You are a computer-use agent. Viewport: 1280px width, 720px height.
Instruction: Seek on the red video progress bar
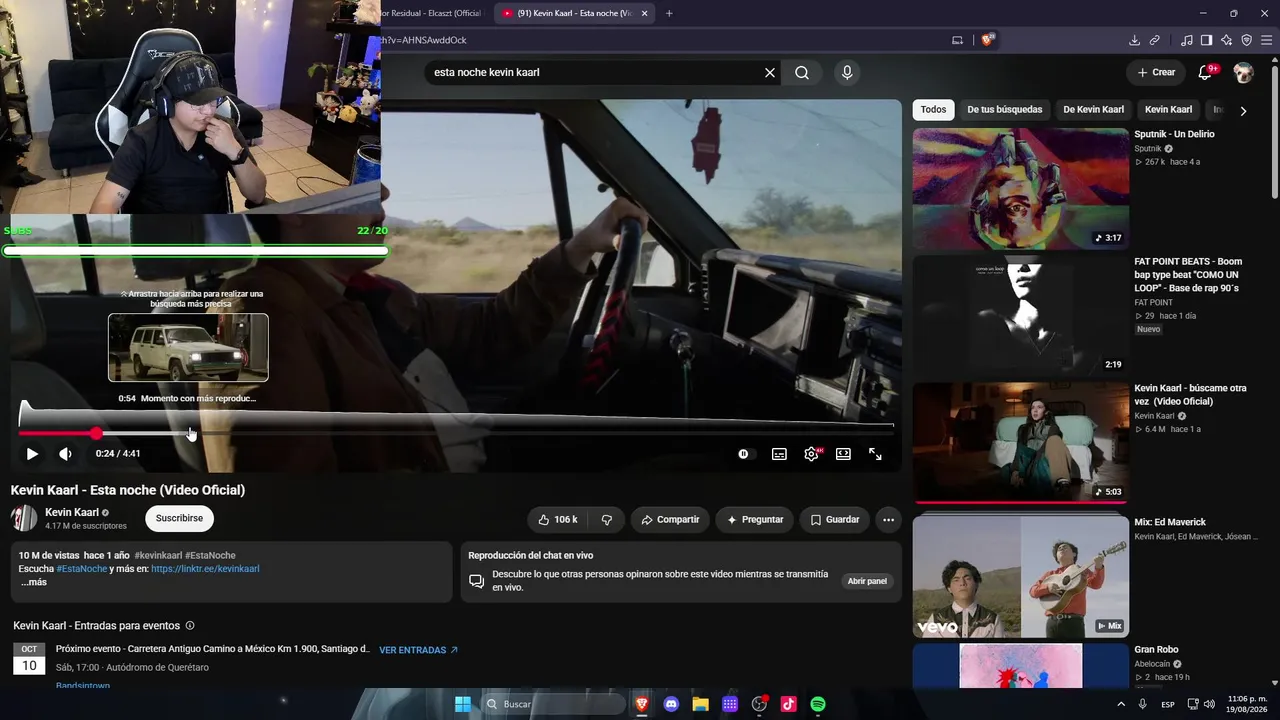pos(456,433)
